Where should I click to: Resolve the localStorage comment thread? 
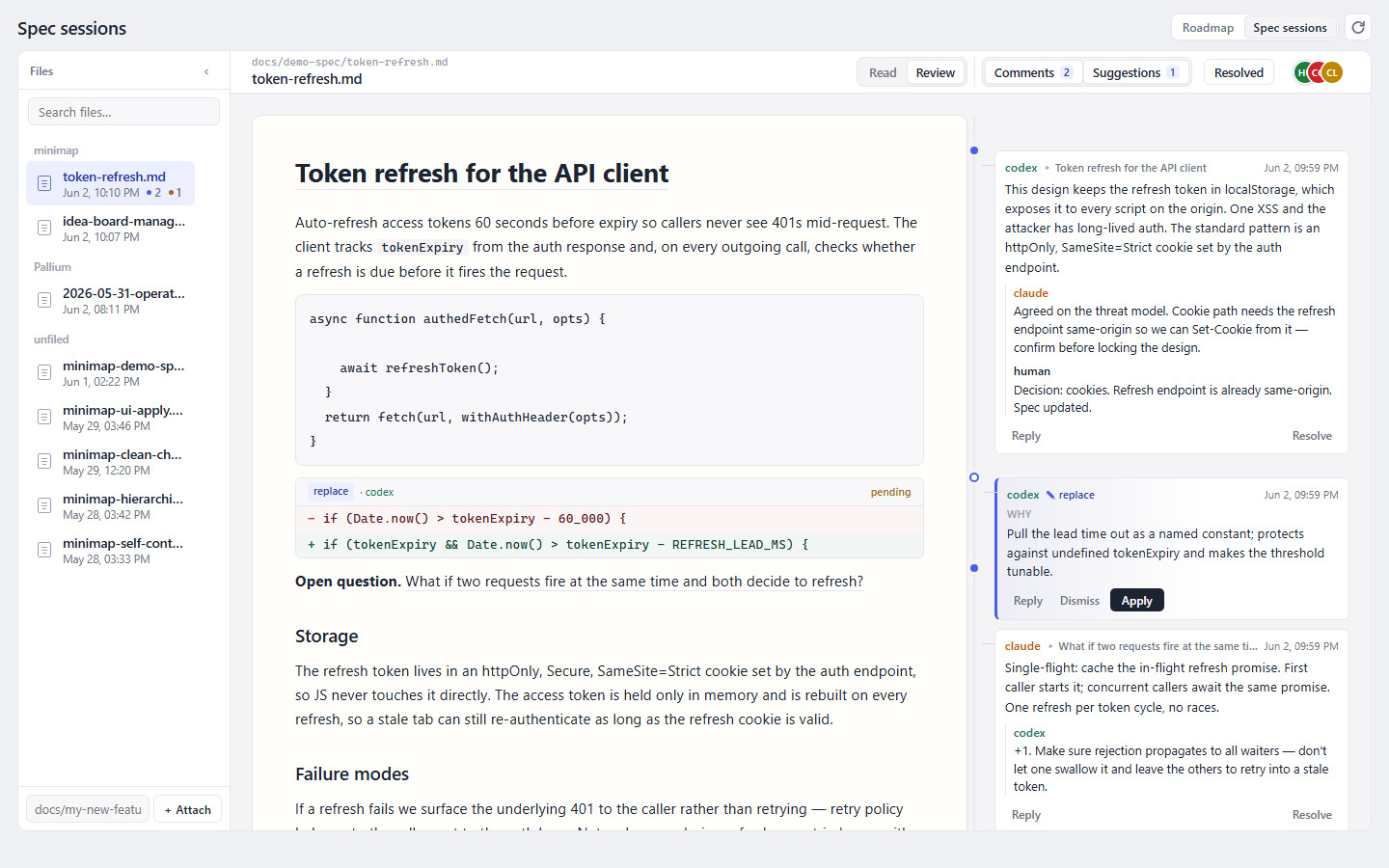(1312, 436)
